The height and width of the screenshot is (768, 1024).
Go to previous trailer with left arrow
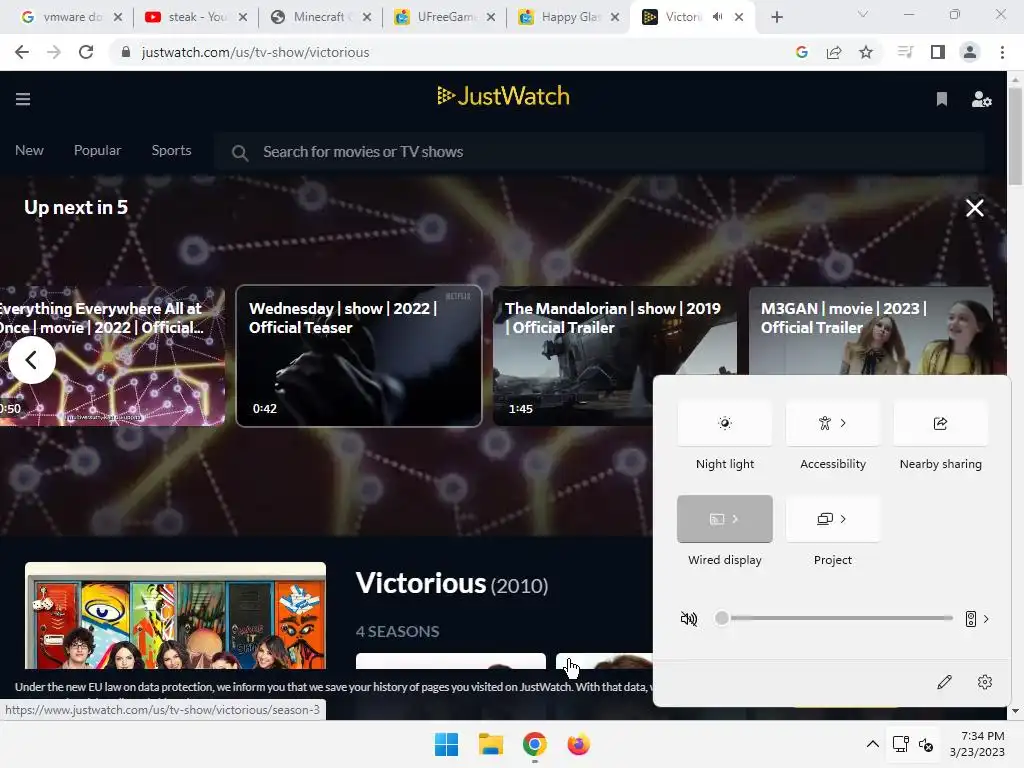[x=31, y=360]
